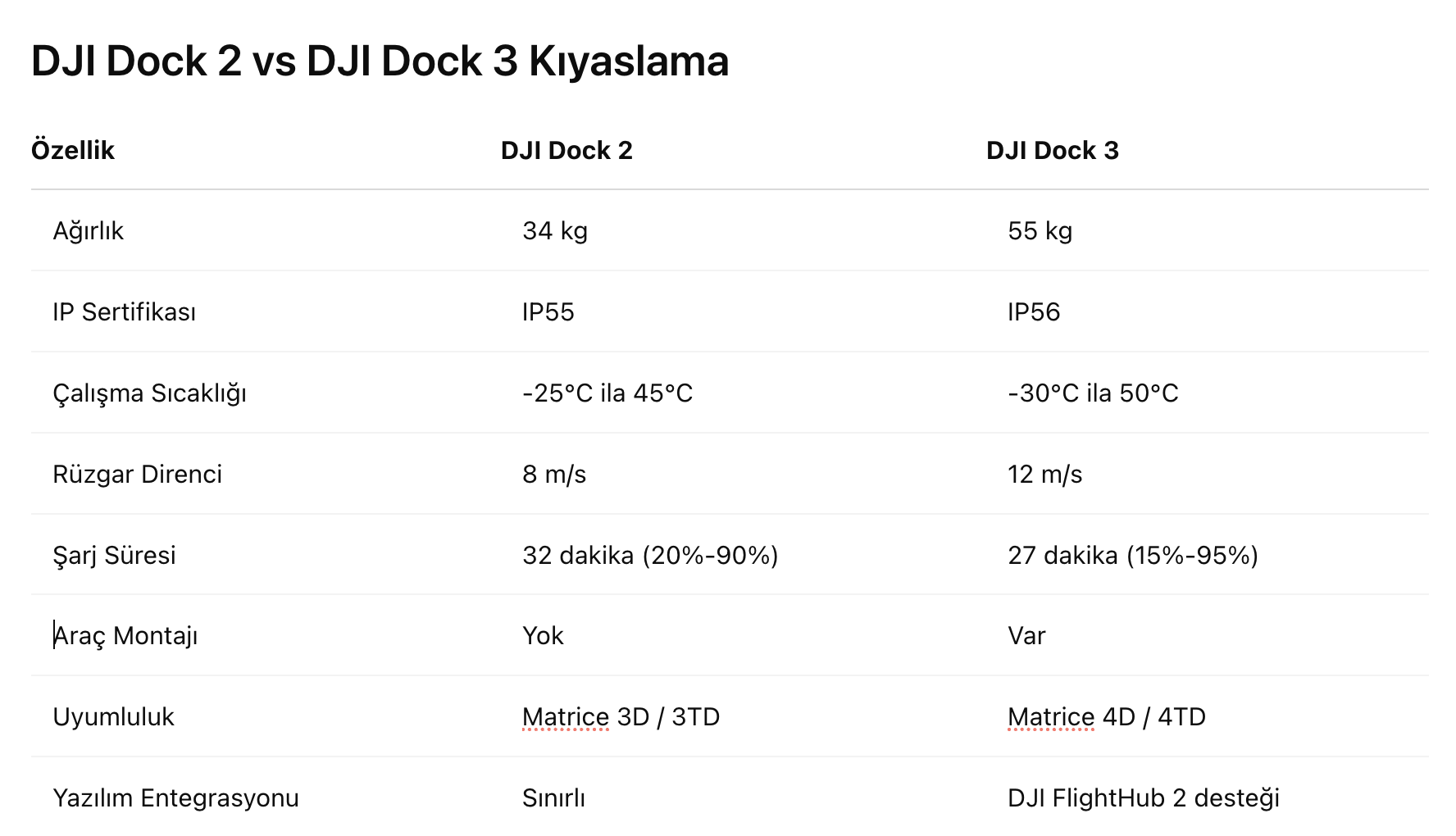1456x836 pixels.
Task: Click the 'IP Sertifikası' row label
Action: 124,312
